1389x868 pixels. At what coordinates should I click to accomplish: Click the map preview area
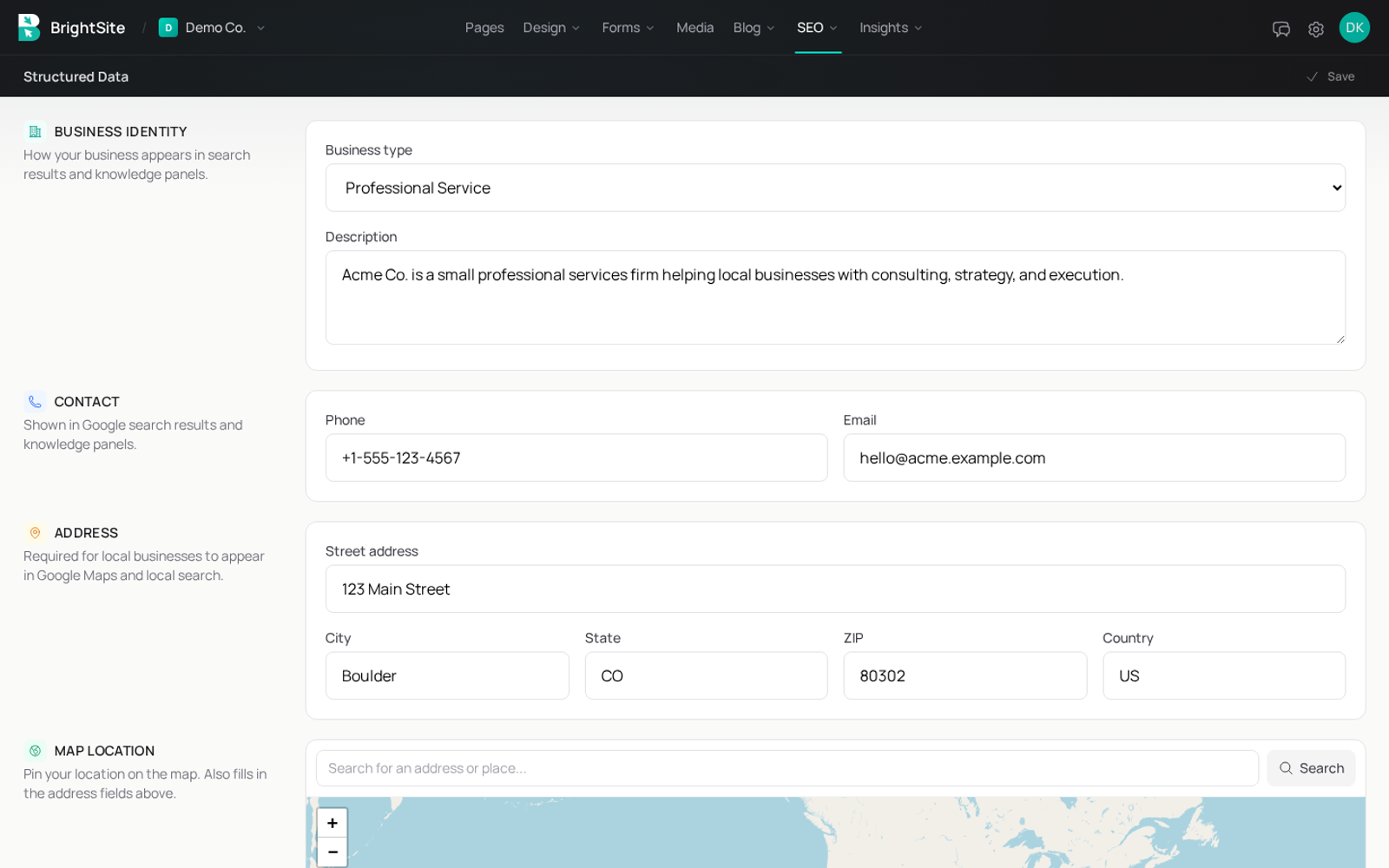[835, 832]
